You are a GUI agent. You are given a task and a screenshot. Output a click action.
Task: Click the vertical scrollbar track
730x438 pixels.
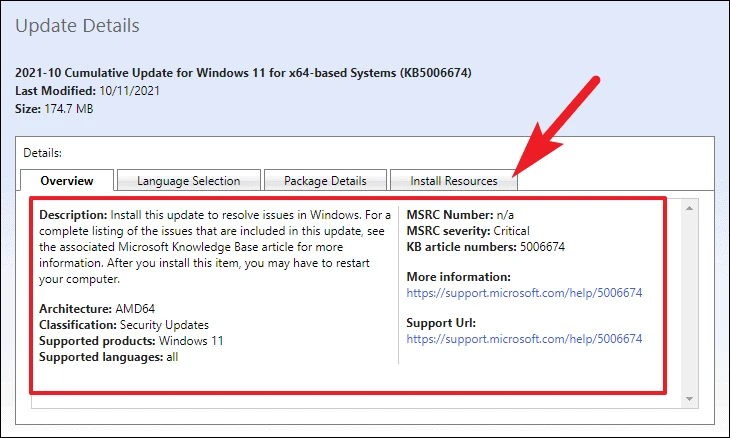tap(689, 303)
